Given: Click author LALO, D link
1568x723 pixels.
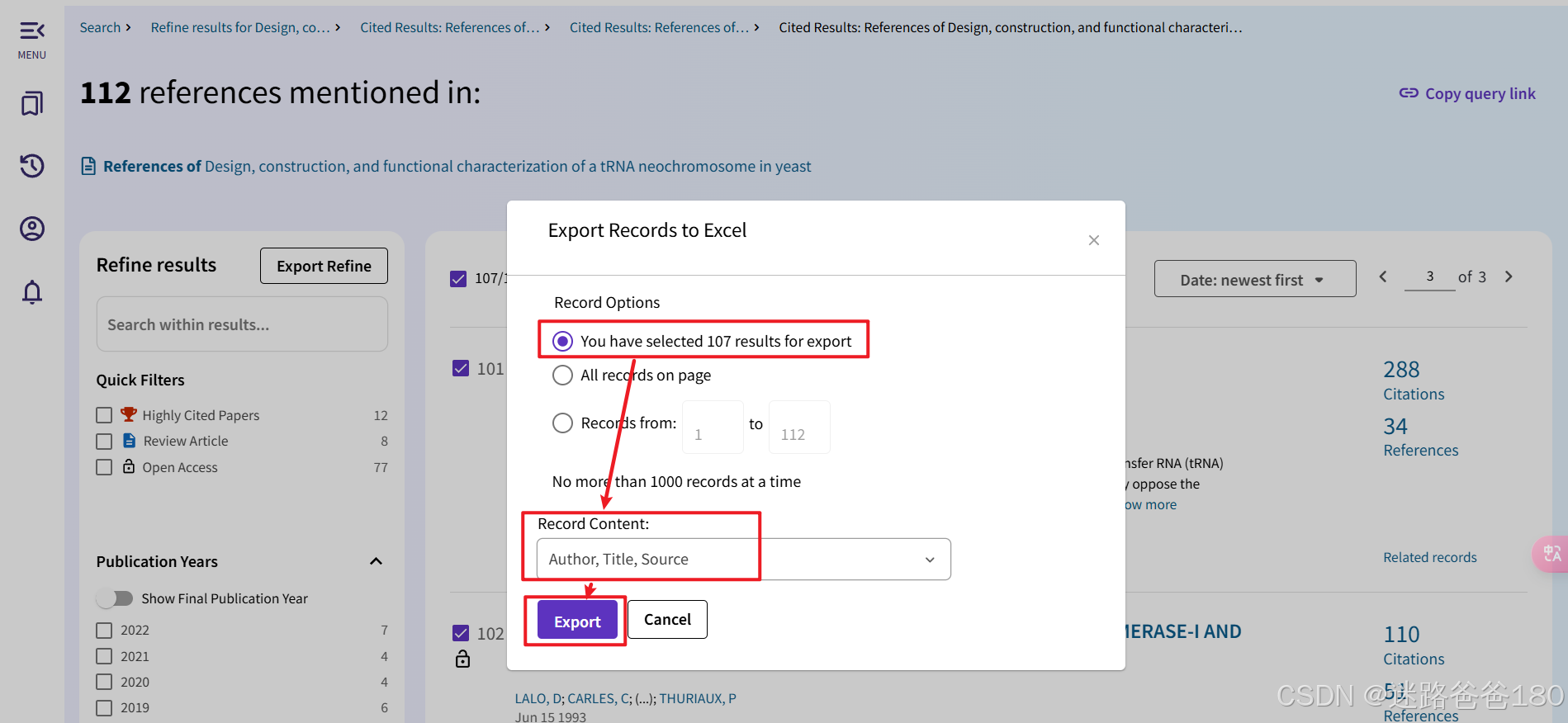Looking at the screenshot, I should (539, 698).
